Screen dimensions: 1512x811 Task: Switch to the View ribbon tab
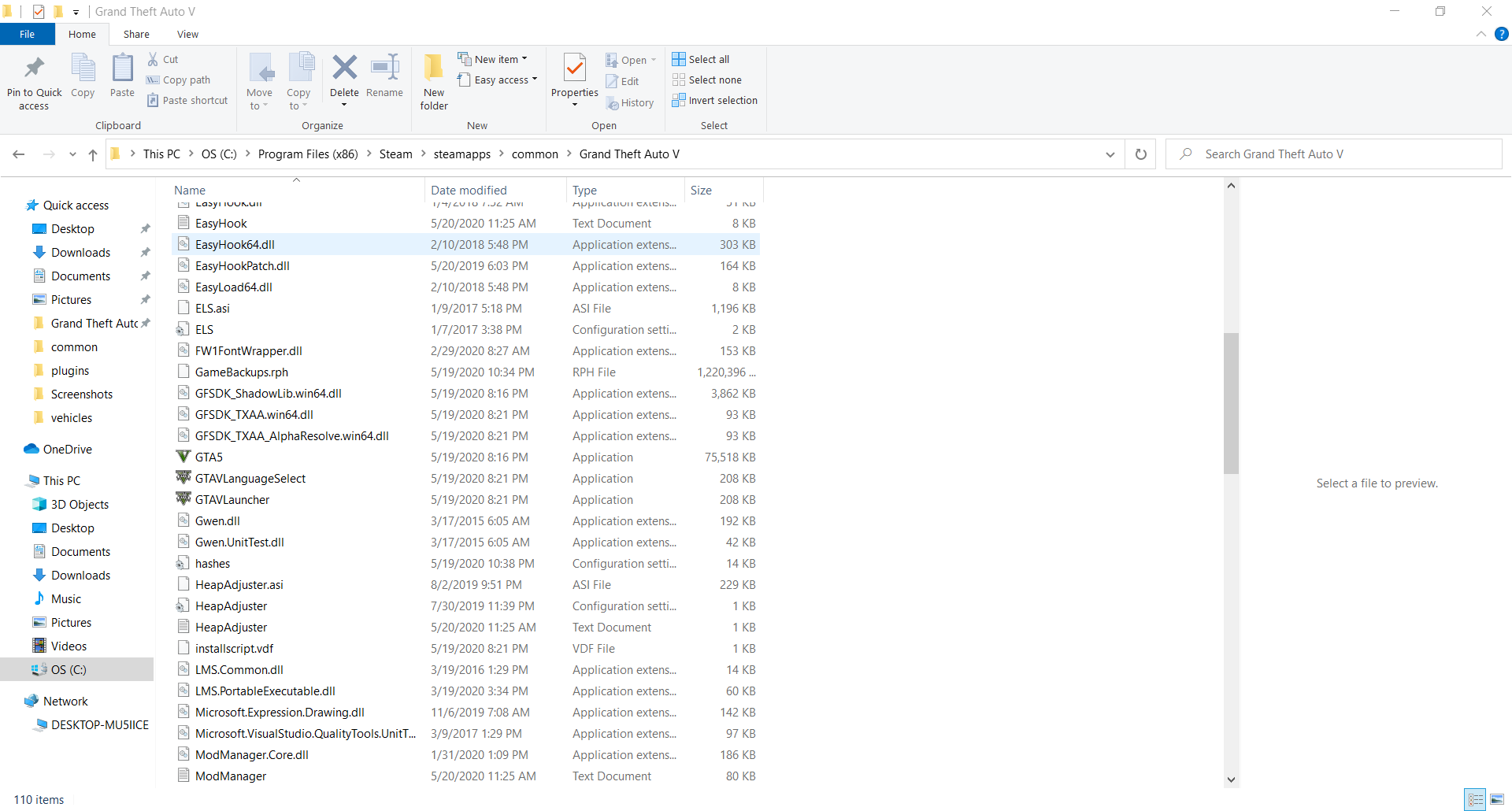[187, 34]
